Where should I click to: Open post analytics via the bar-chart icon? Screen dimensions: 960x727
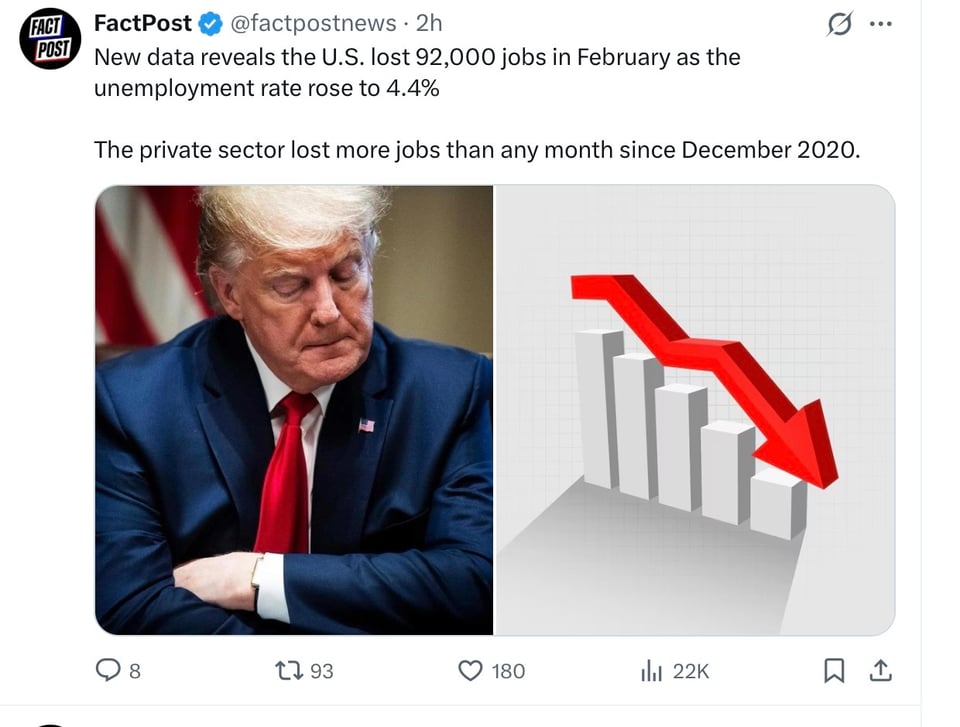(651, 671)
